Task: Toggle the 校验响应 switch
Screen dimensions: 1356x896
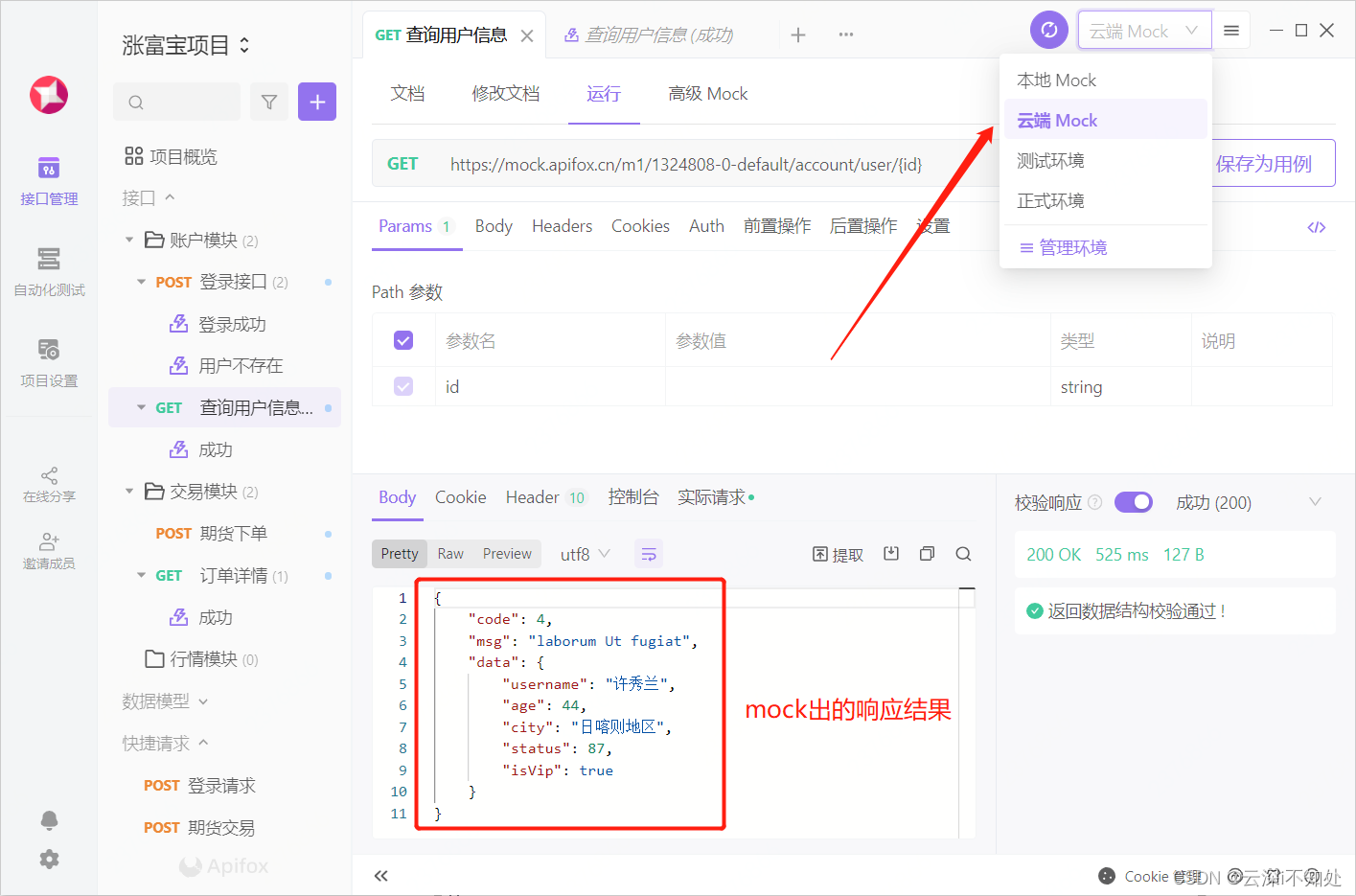Action: pos(1134,502)
